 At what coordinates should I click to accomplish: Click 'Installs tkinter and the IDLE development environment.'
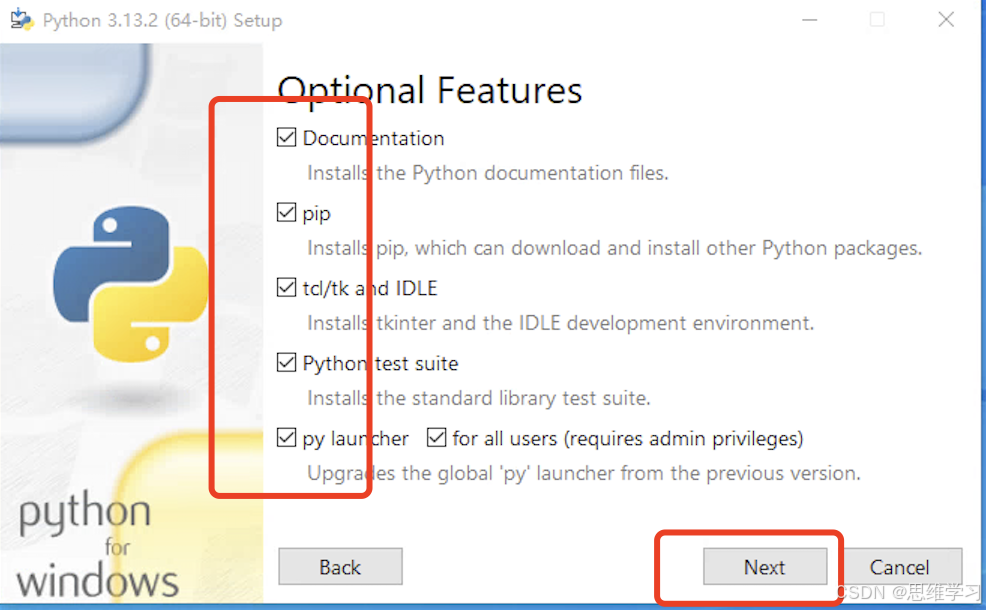(560, 323)
